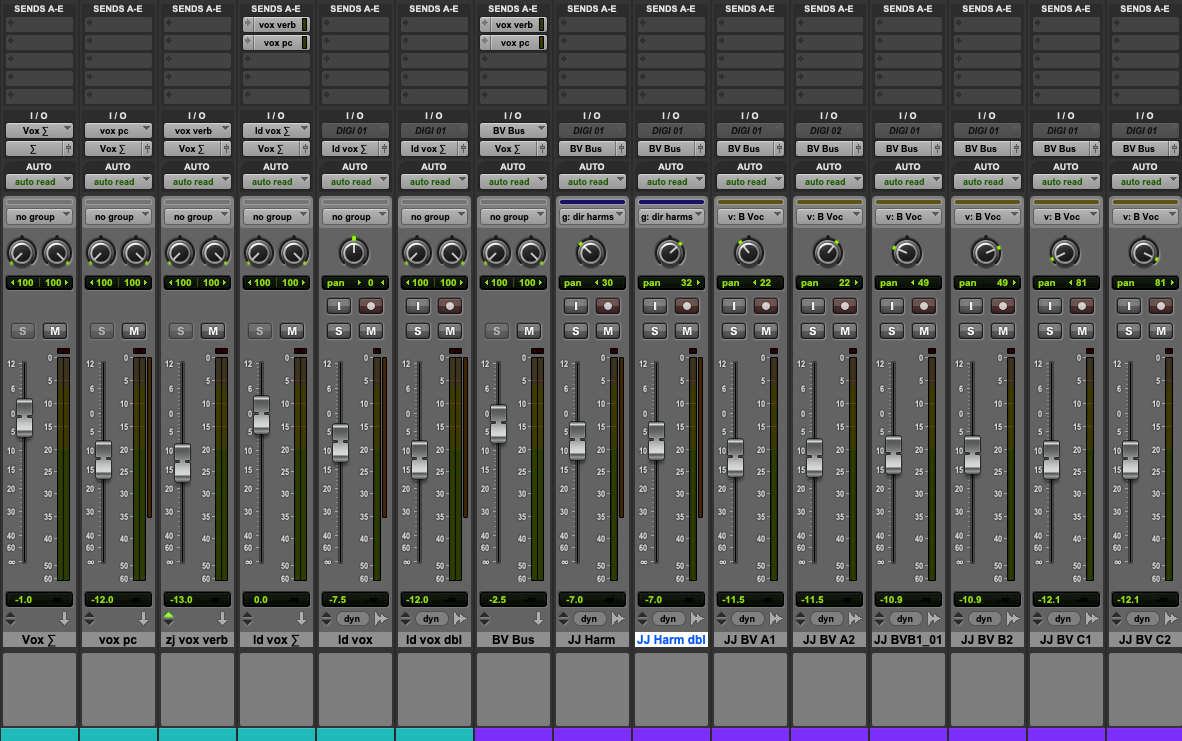This screenshot has width=1182, height=741.
Task: Open the 'ld vox ∑' output selector on ld vox track
Action: 350,149
